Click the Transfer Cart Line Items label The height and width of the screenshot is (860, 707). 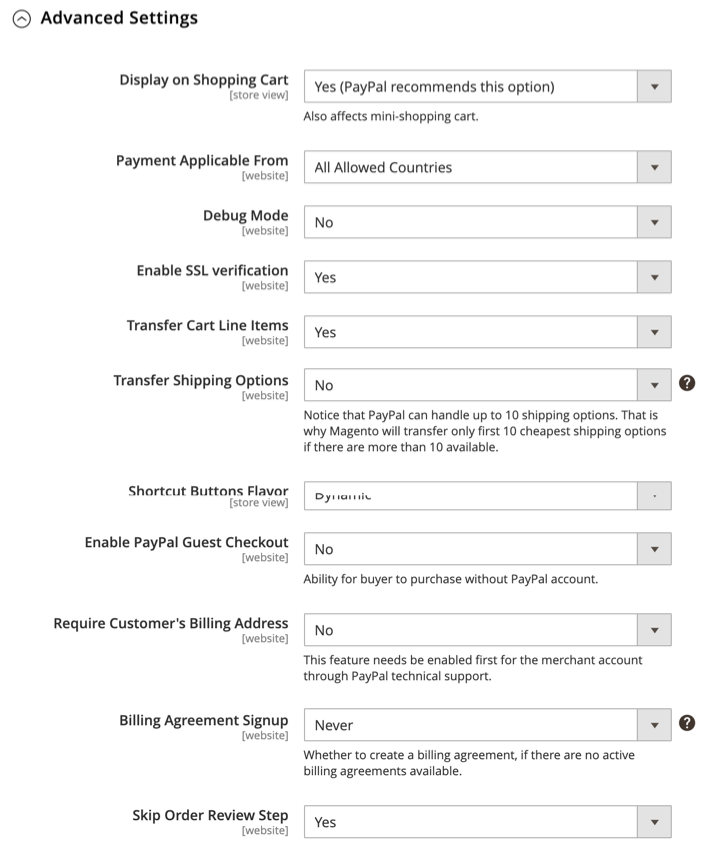tap(207, 326)
